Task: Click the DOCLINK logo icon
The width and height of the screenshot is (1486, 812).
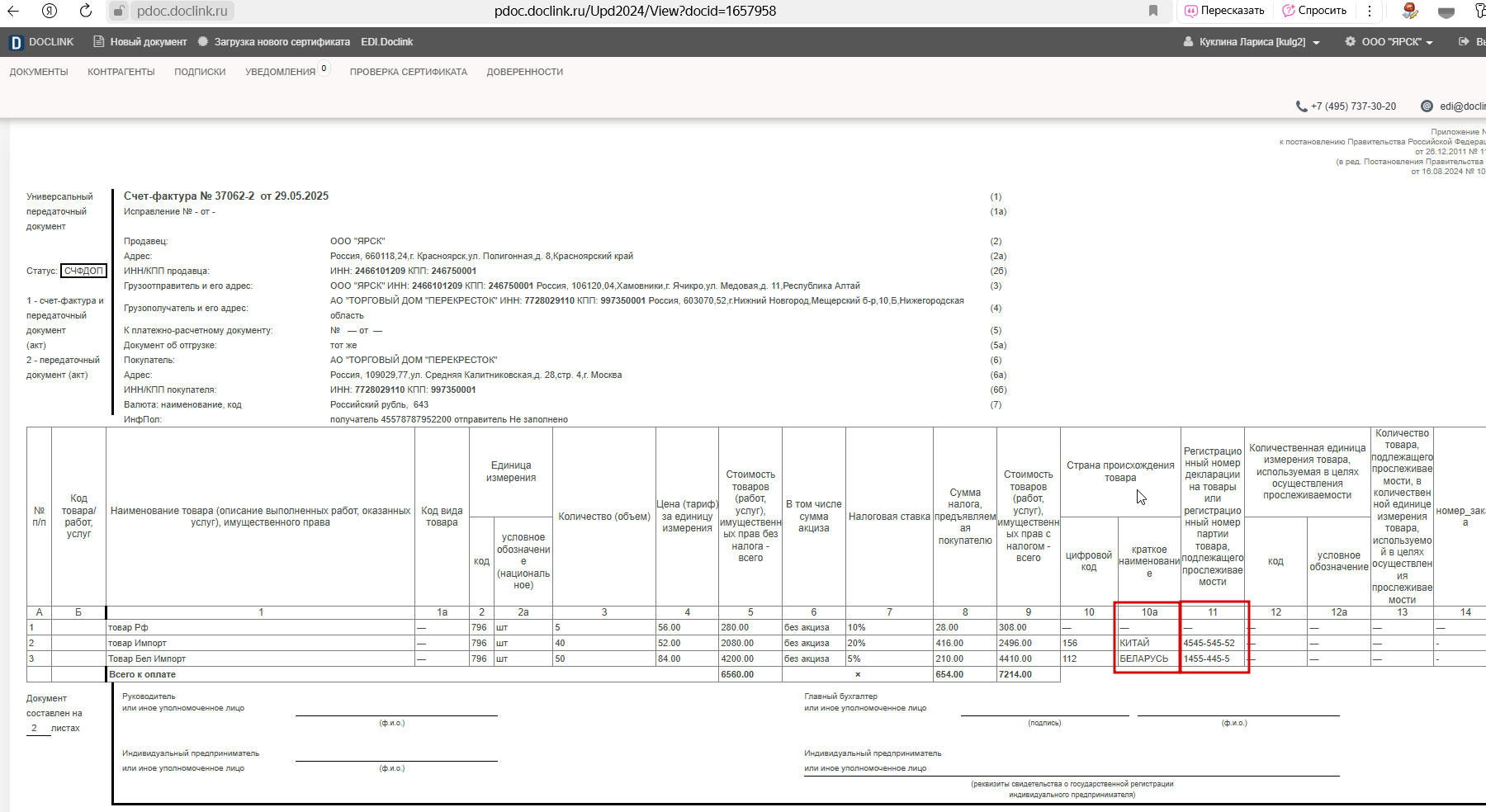Action: tap(16, 42)
